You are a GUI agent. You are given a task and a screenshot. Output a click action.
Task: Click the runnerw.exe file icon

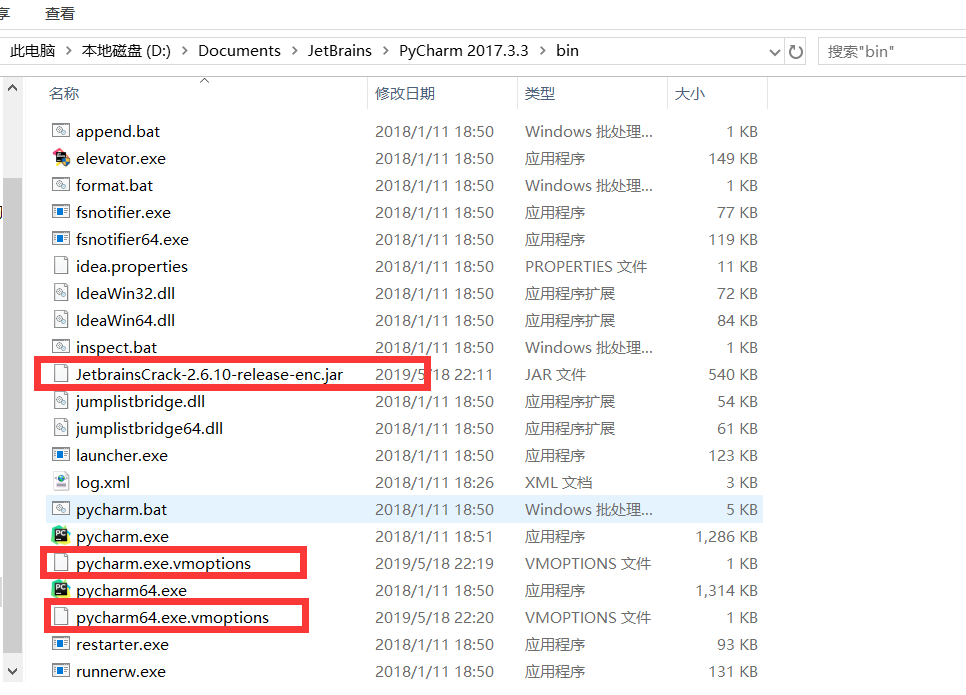click(60, 671)
